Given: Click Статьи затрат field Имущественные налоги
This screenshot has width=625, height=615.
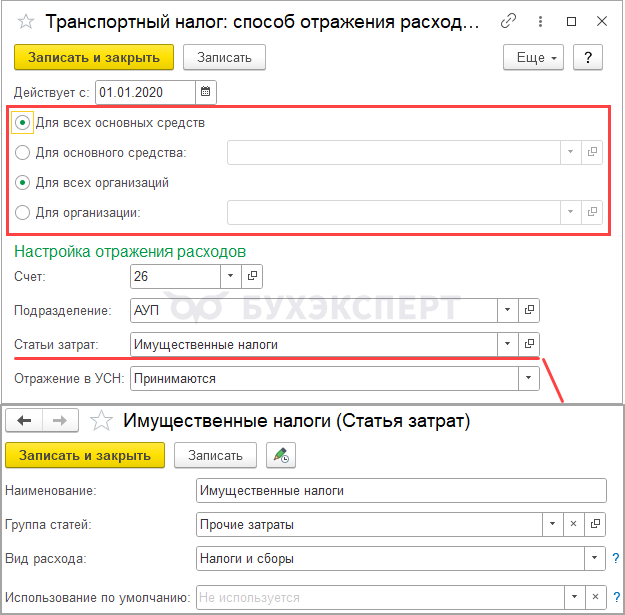Looking at the screenshot, I should click(x=314, y=344).
